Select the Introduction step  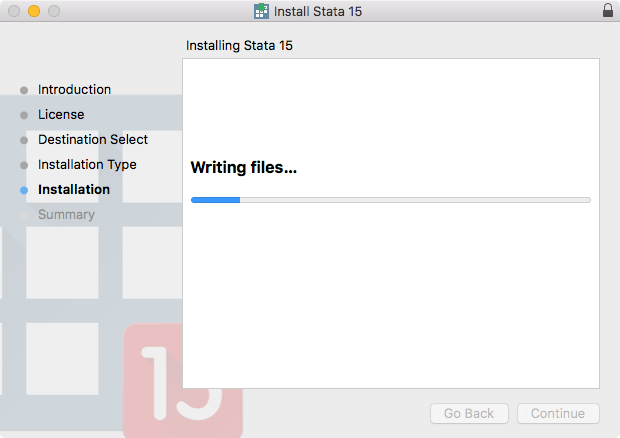(x=74, y=89)
